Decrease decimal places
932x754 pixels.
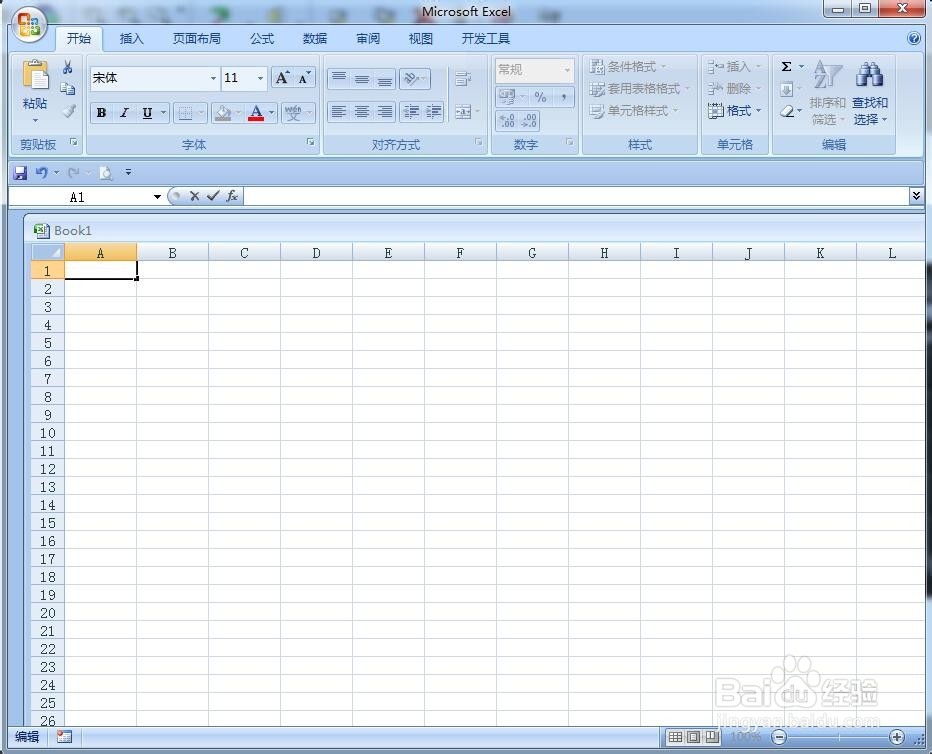(x=529, y=121)
